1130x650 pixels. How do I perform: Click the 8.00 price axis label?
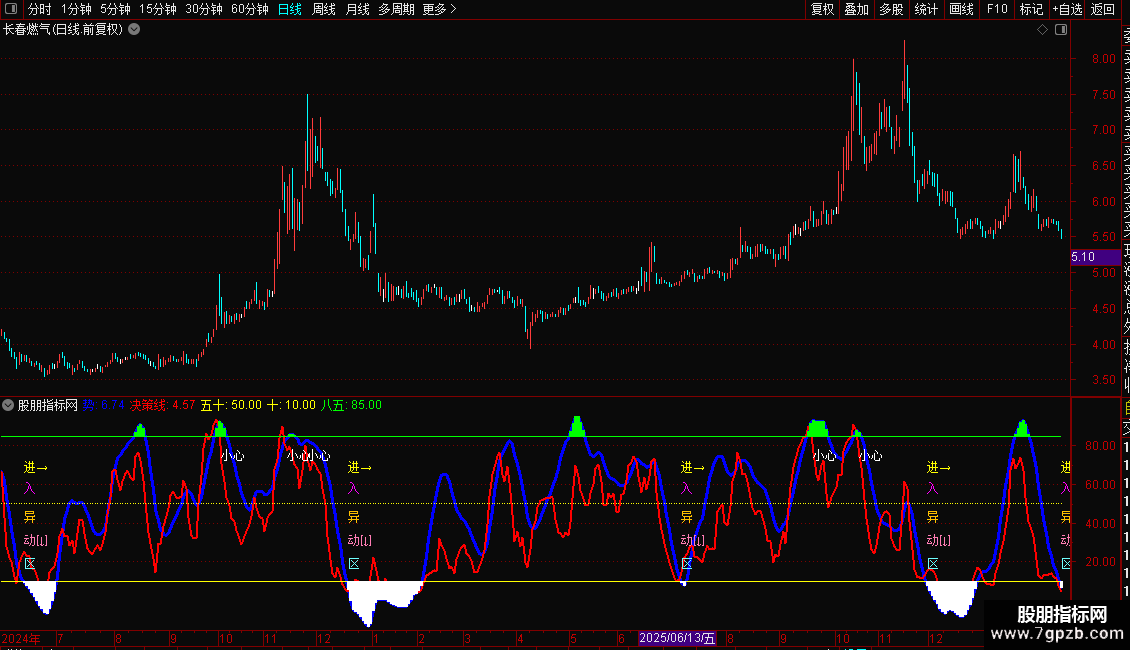(1103, 59)
